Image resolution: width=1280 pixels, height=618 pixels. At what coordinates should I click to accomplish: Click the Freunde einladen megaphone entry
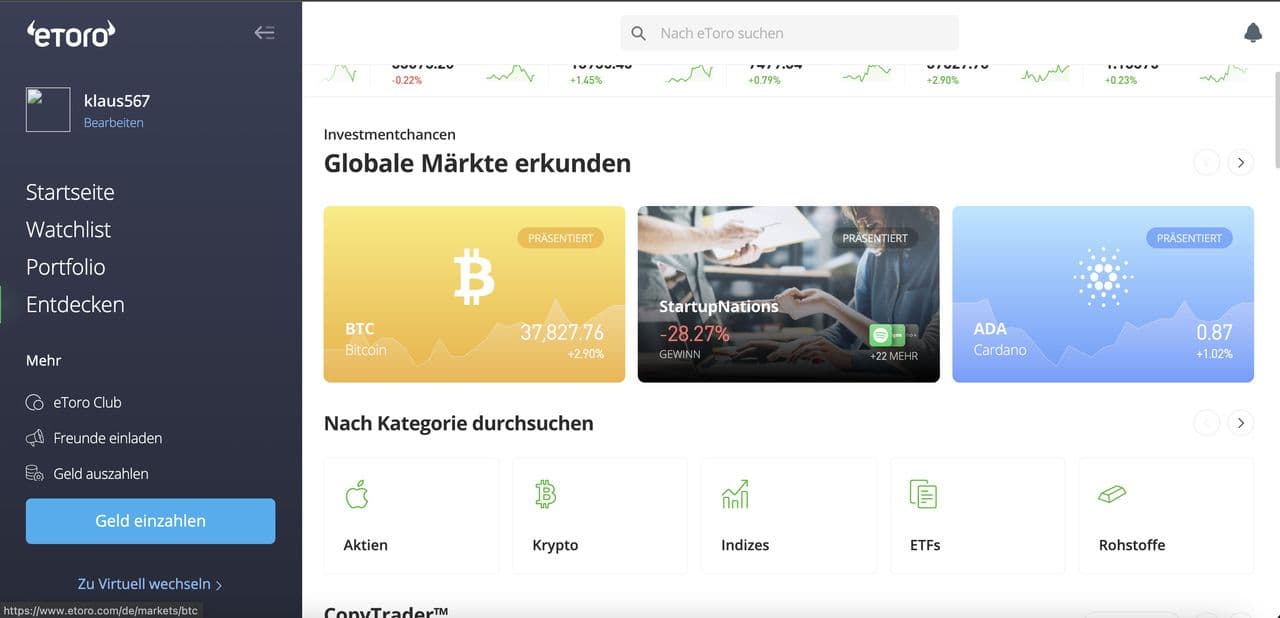tap(94, 438)
